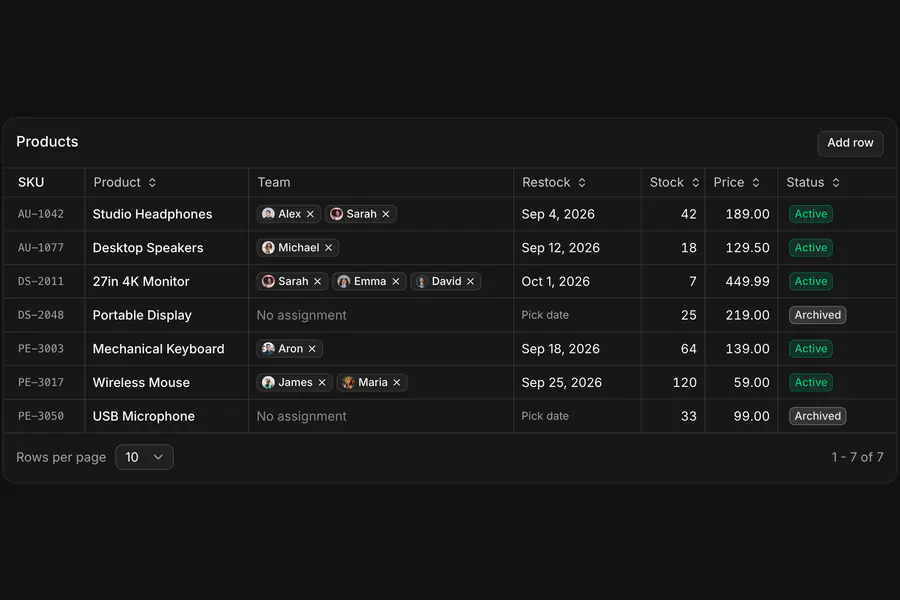
Task: Remove Aron from Mechanical Keyboard team
Action: (x=312, y=349)
